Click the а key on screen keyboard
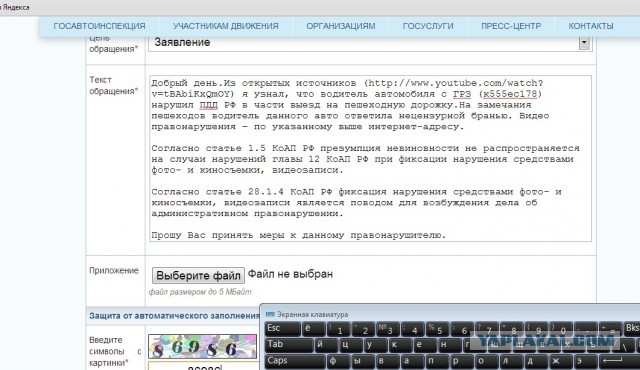Screen dimensions: 640x370 click(412, 361)
